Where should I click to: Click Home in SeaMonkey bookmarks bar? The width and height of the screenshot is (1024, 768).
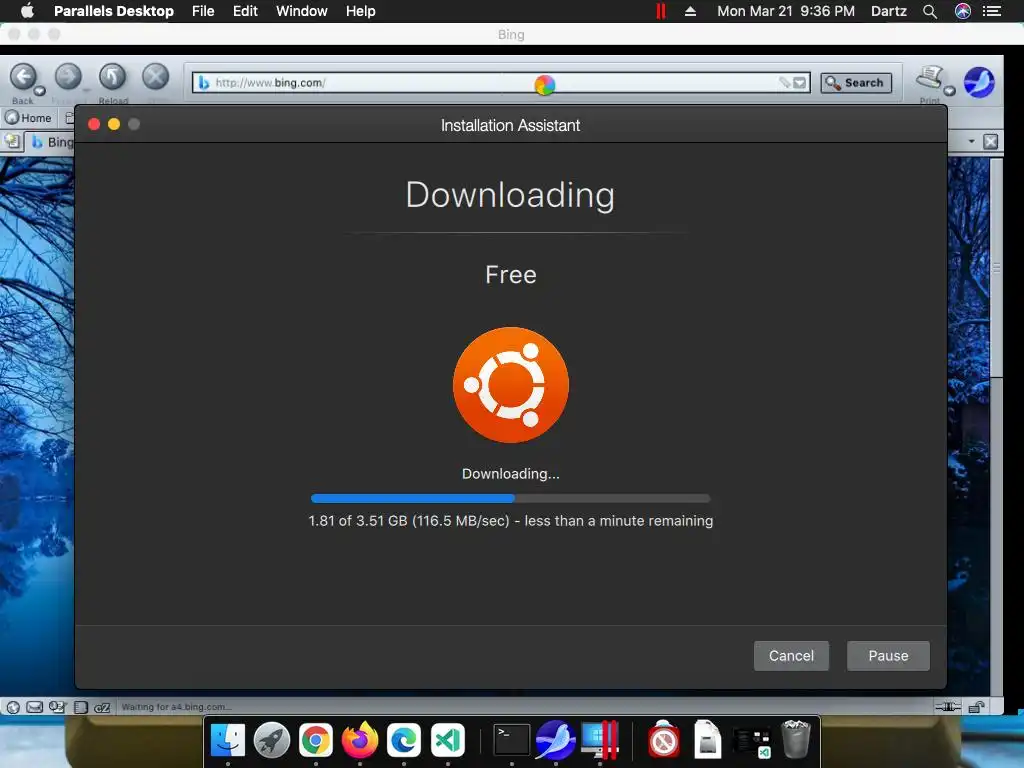click(x=28, y=118)
